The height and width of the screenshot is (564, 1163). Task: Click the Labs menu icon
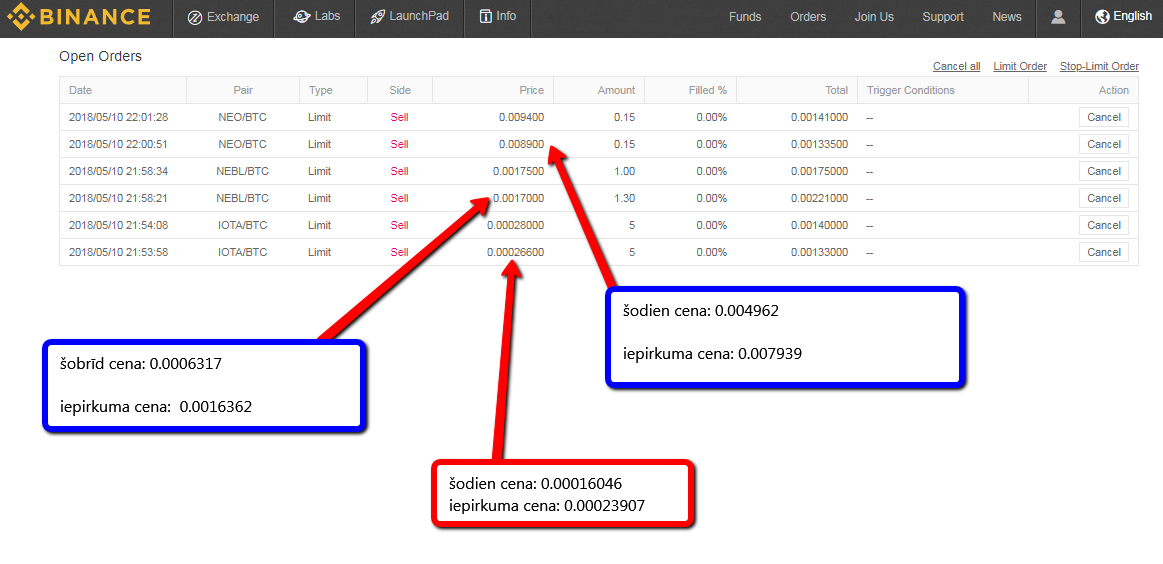301,16
